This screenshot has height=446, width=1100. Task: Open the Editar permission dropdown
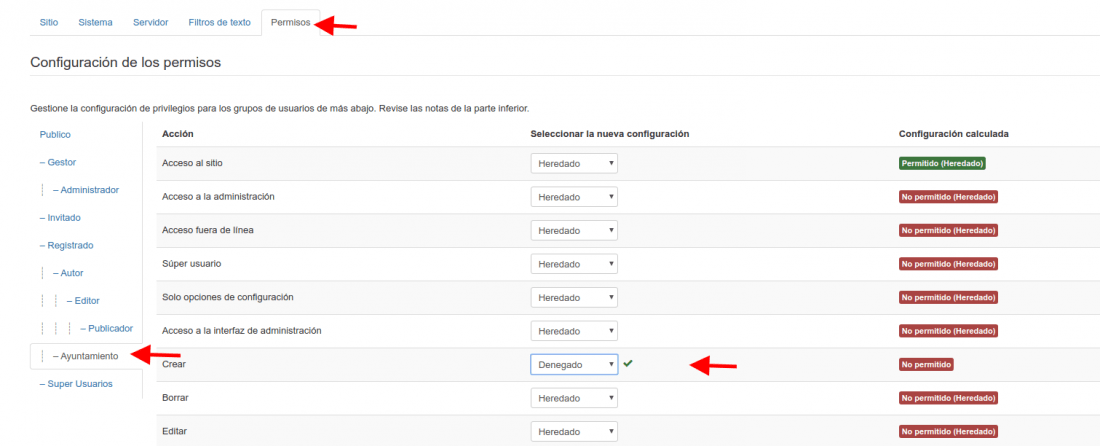tap(574, 431)
